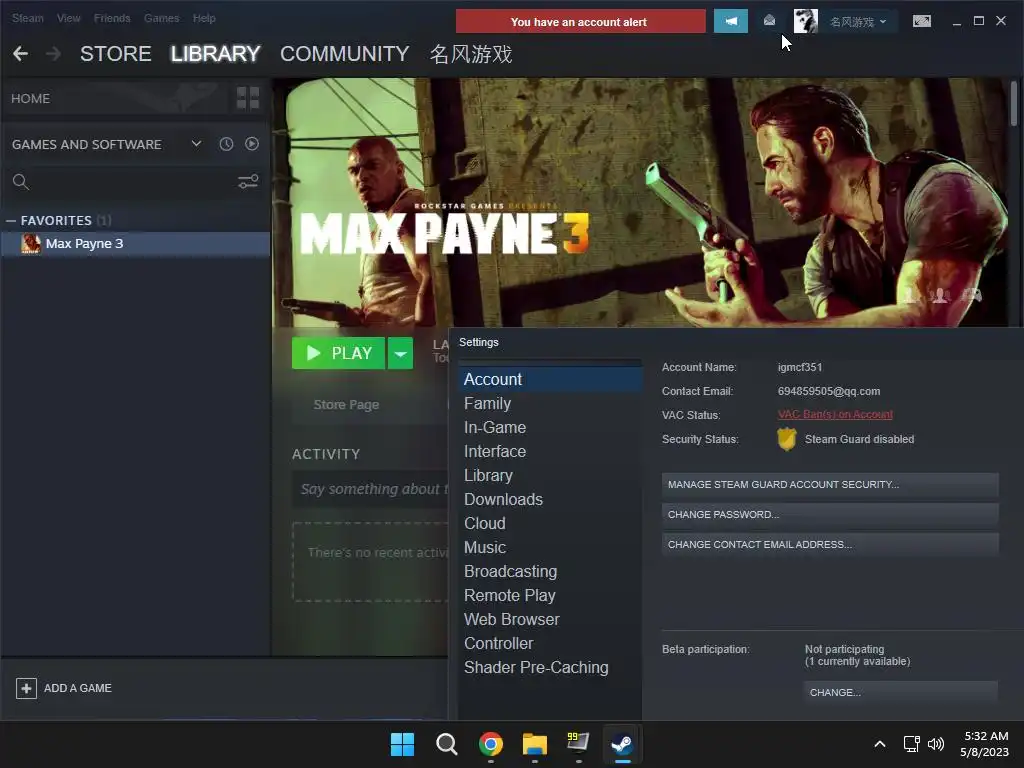
Task: Switch library to grid view icon
Action: (248, 99)
